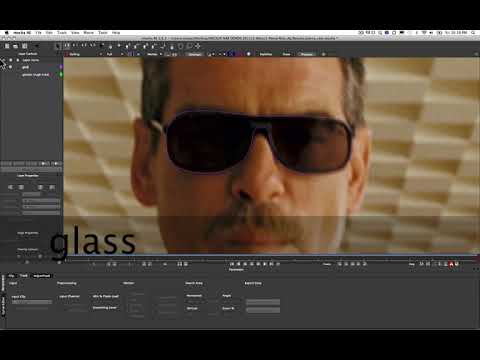Click the lower Export Data button
The height and width of the screenshot is (360, 480).
tap(263, 310)
